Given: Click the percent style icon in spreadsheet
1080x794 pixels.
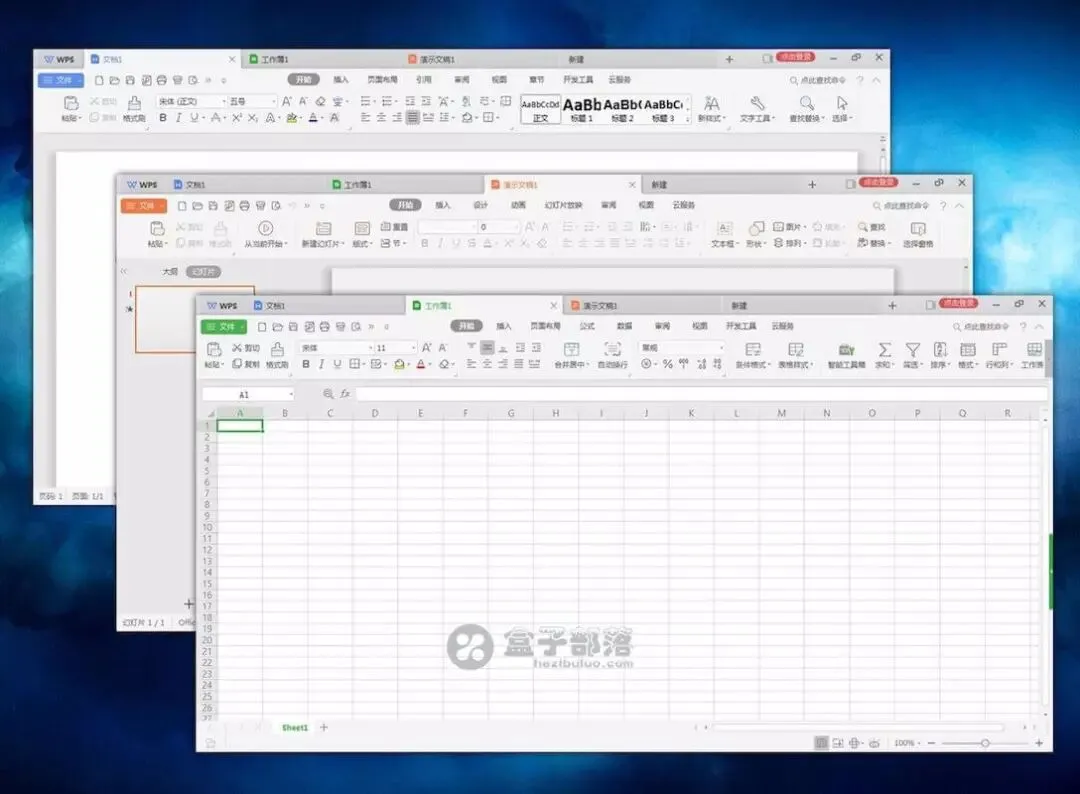Looking at the screenshot, I should pyautogui.click(x=667, y=364).
